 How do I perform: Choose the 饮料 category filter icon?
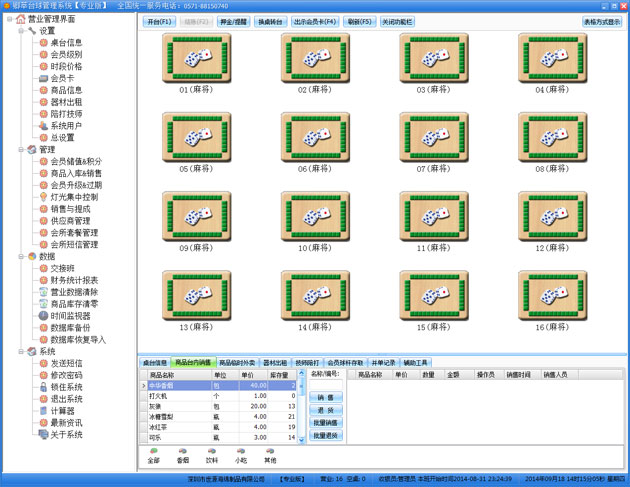(x=211, y=452)
